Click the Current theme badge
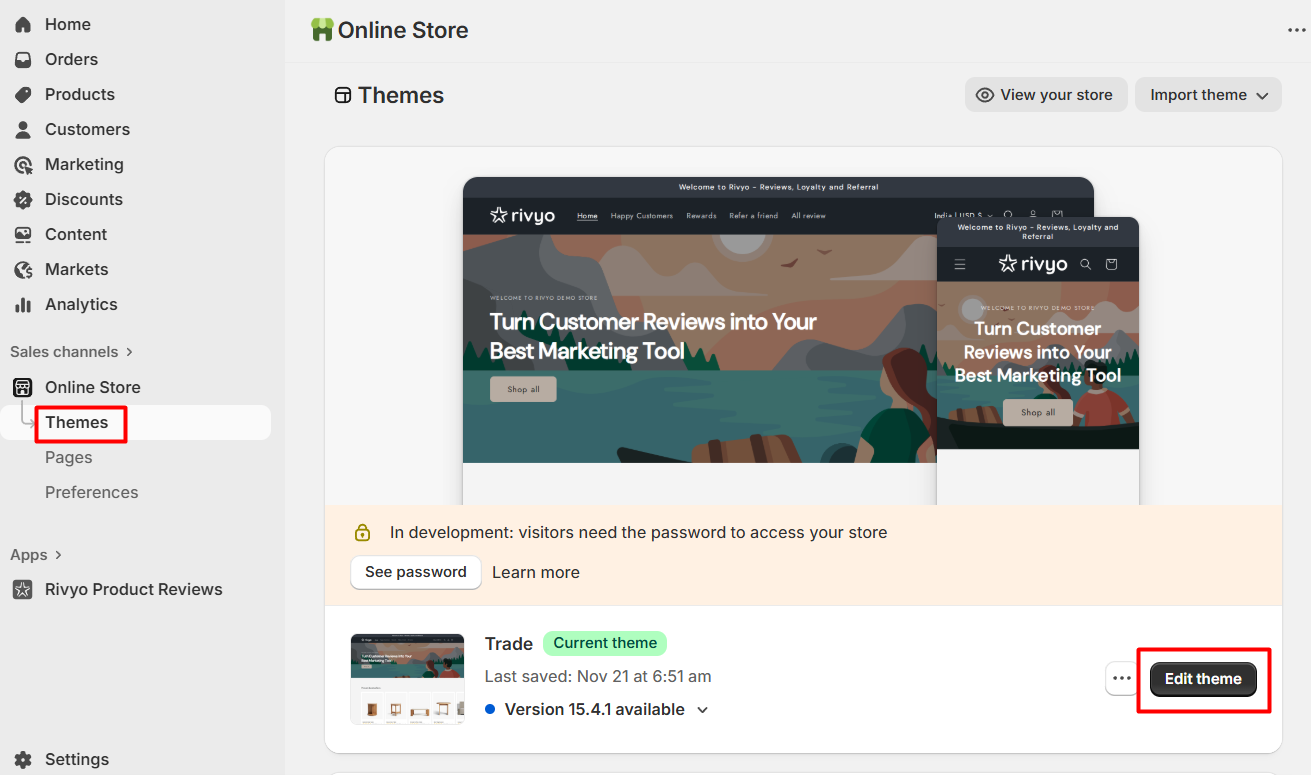Viewport: 1311px width, 775px height. pyautogui.click(x=605, y=643)
